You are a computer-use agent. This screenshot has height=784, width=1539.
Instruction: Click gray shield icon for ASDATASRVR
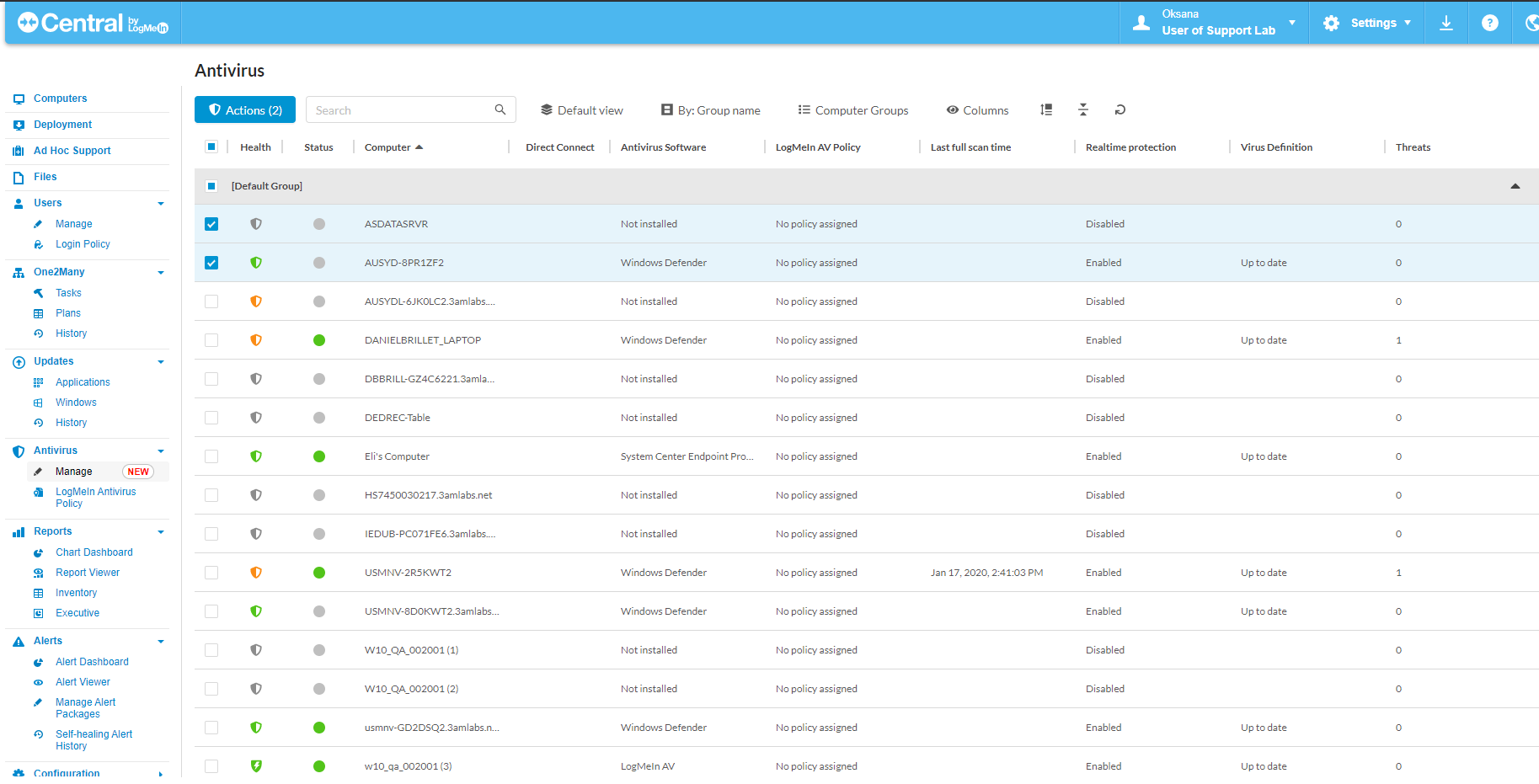[x=256, y=224]
